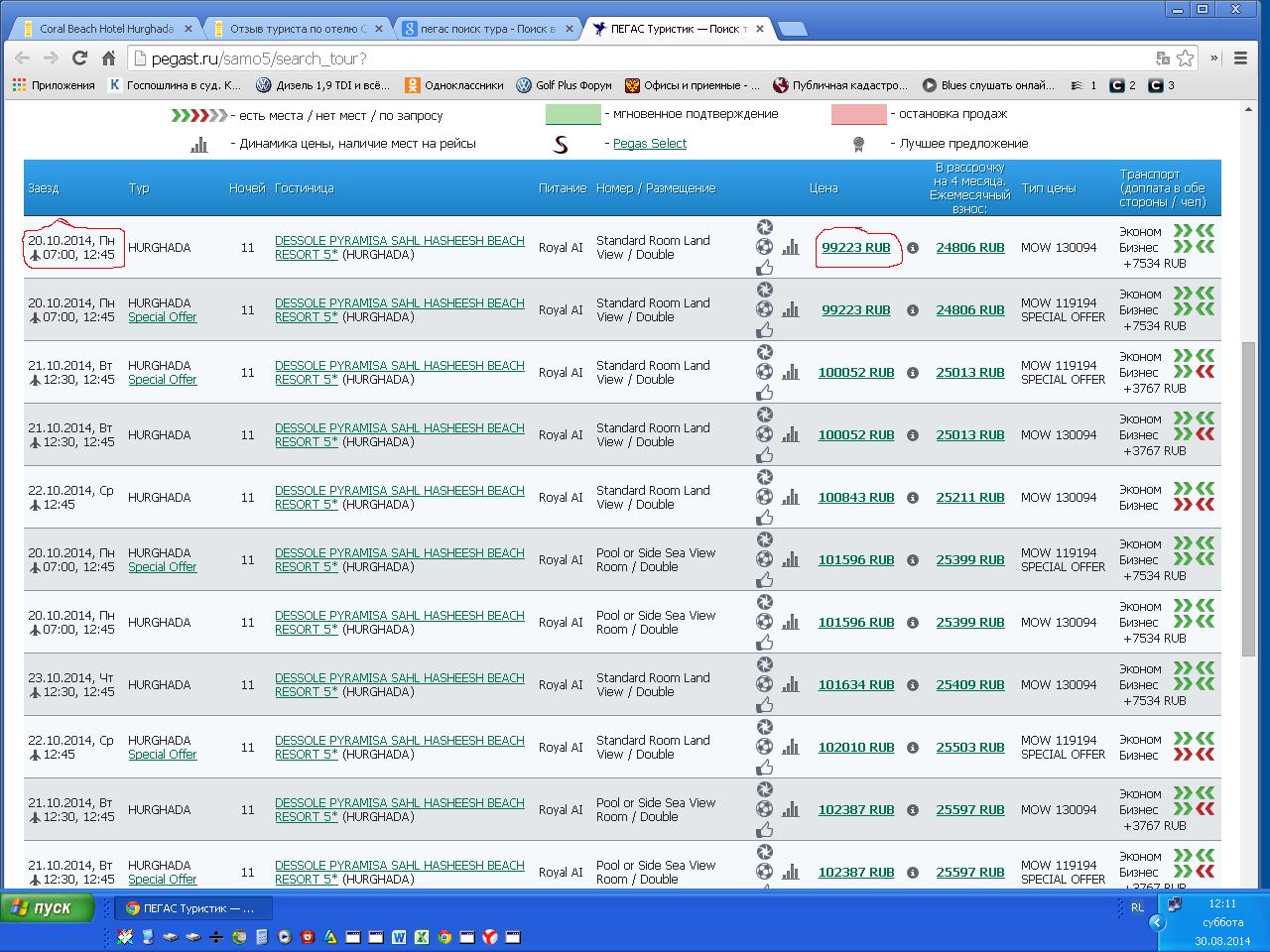The width and height of the screenshot is (1270, 952).
Task: Click shutter icon in 101634 RUB row
Action: [764, 664]
